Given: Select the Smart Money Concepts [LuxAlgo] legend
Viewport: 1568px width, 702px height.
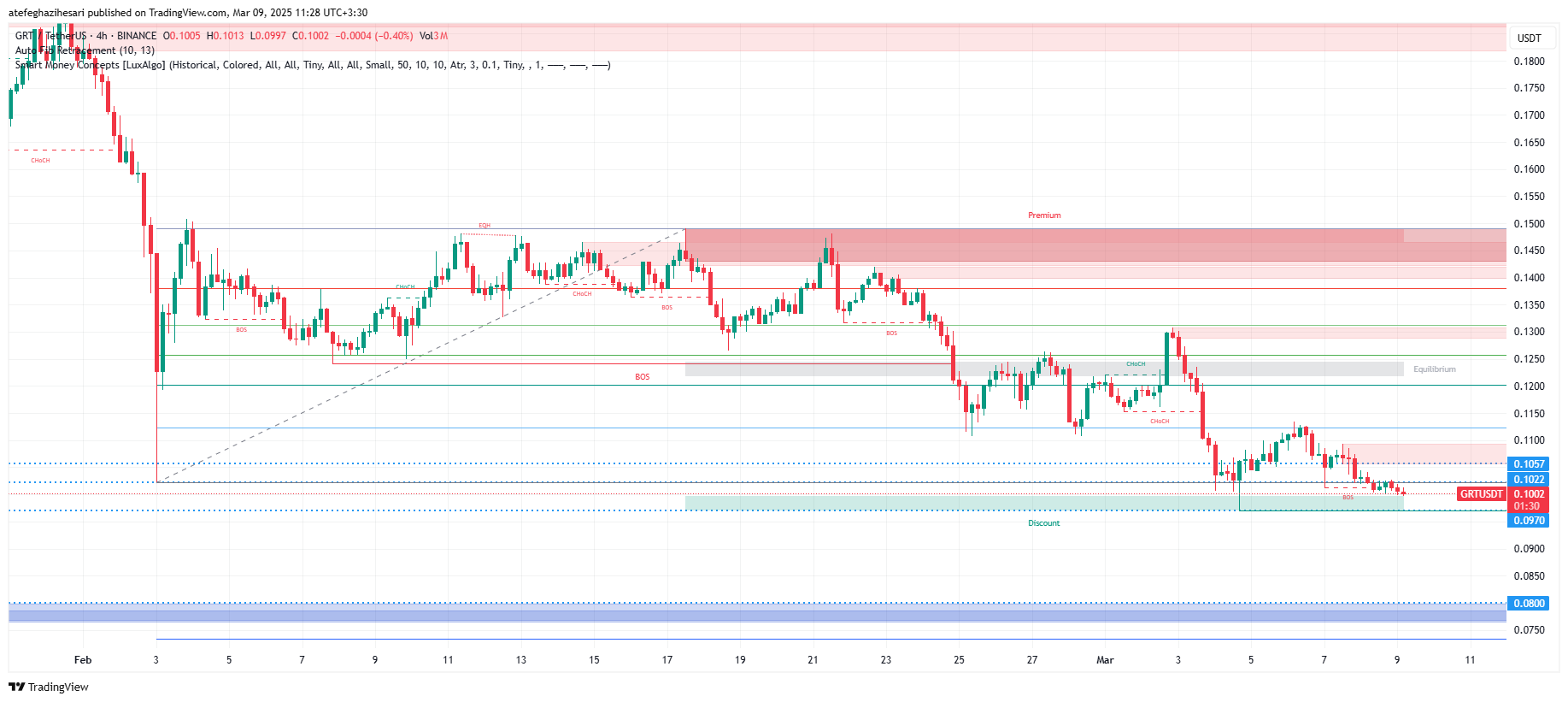Looking at the screenshot, I should pos(313,65).
